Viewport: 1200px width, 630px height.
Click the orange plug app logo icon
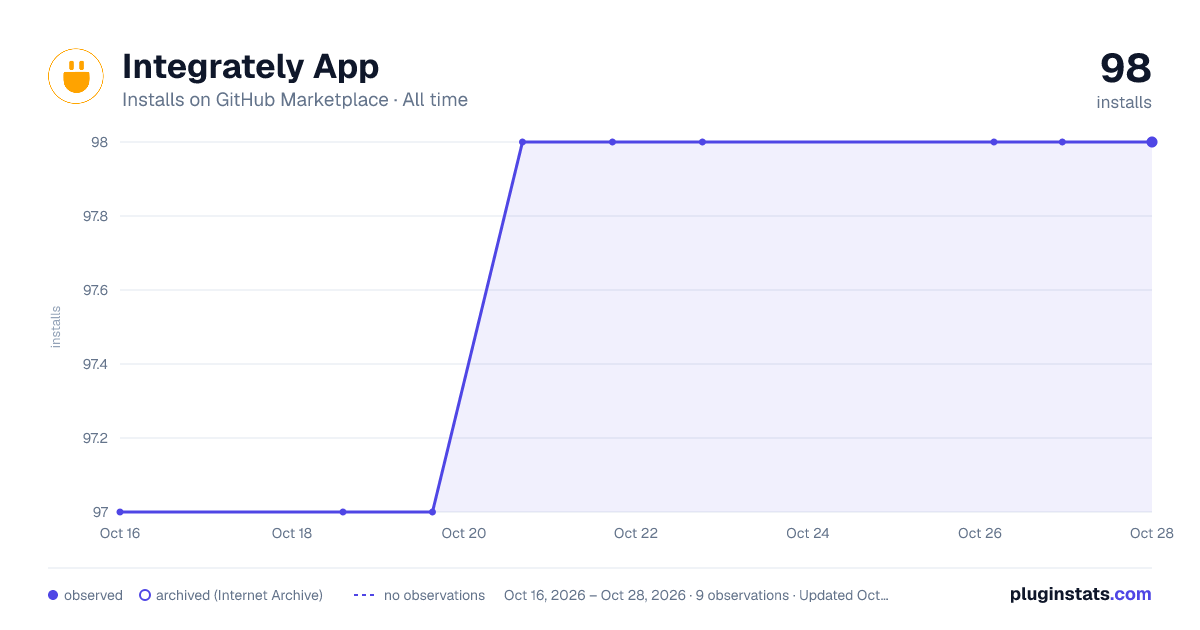coord(76,76)
